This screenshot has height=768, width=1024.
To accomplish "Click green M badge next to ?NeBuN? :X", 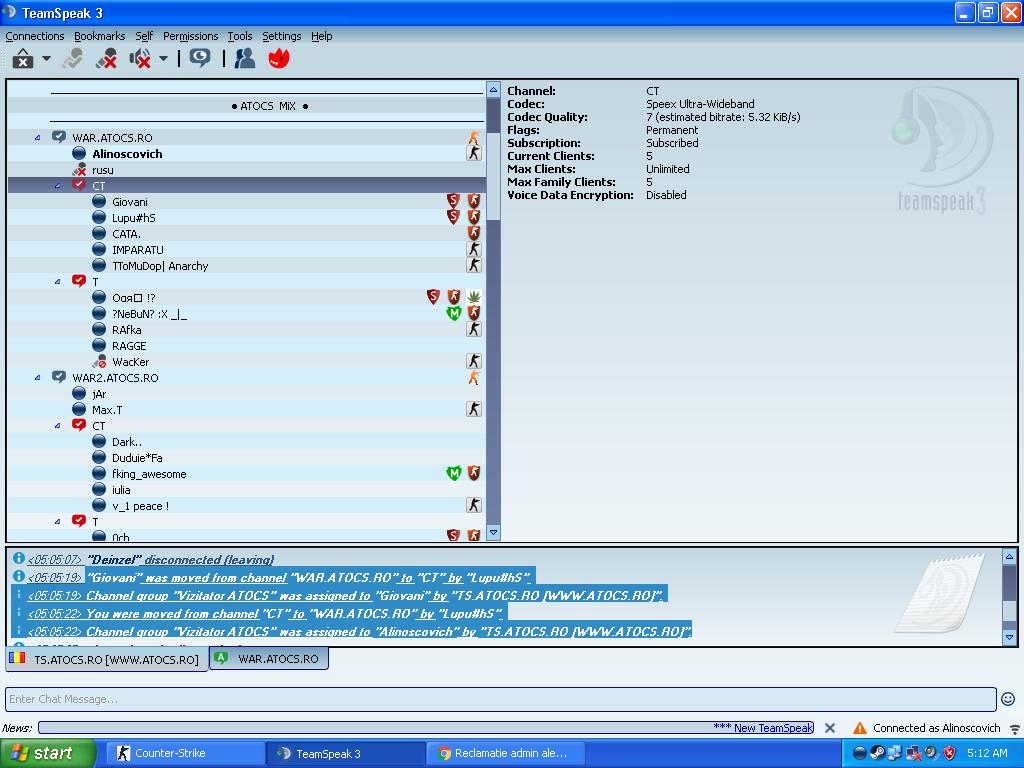I will coord(453,313).
